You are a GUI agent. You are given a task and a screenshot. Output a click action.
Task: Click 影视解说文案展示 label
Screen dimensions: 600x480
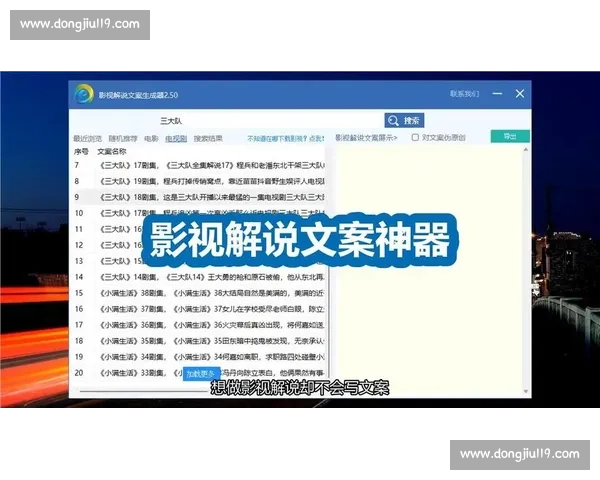click(366, 137)
